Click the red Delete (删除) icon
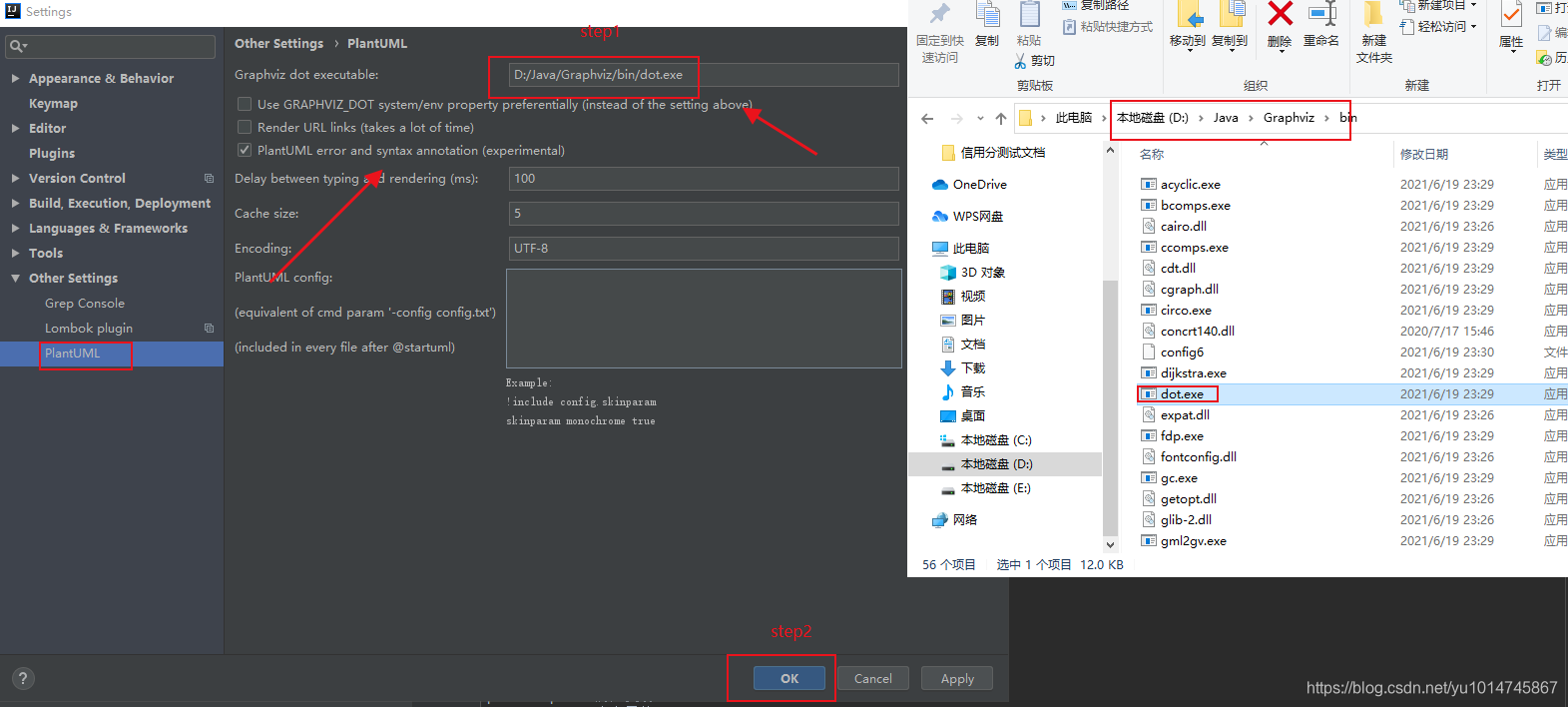1568x707 pixels. 1280,14
